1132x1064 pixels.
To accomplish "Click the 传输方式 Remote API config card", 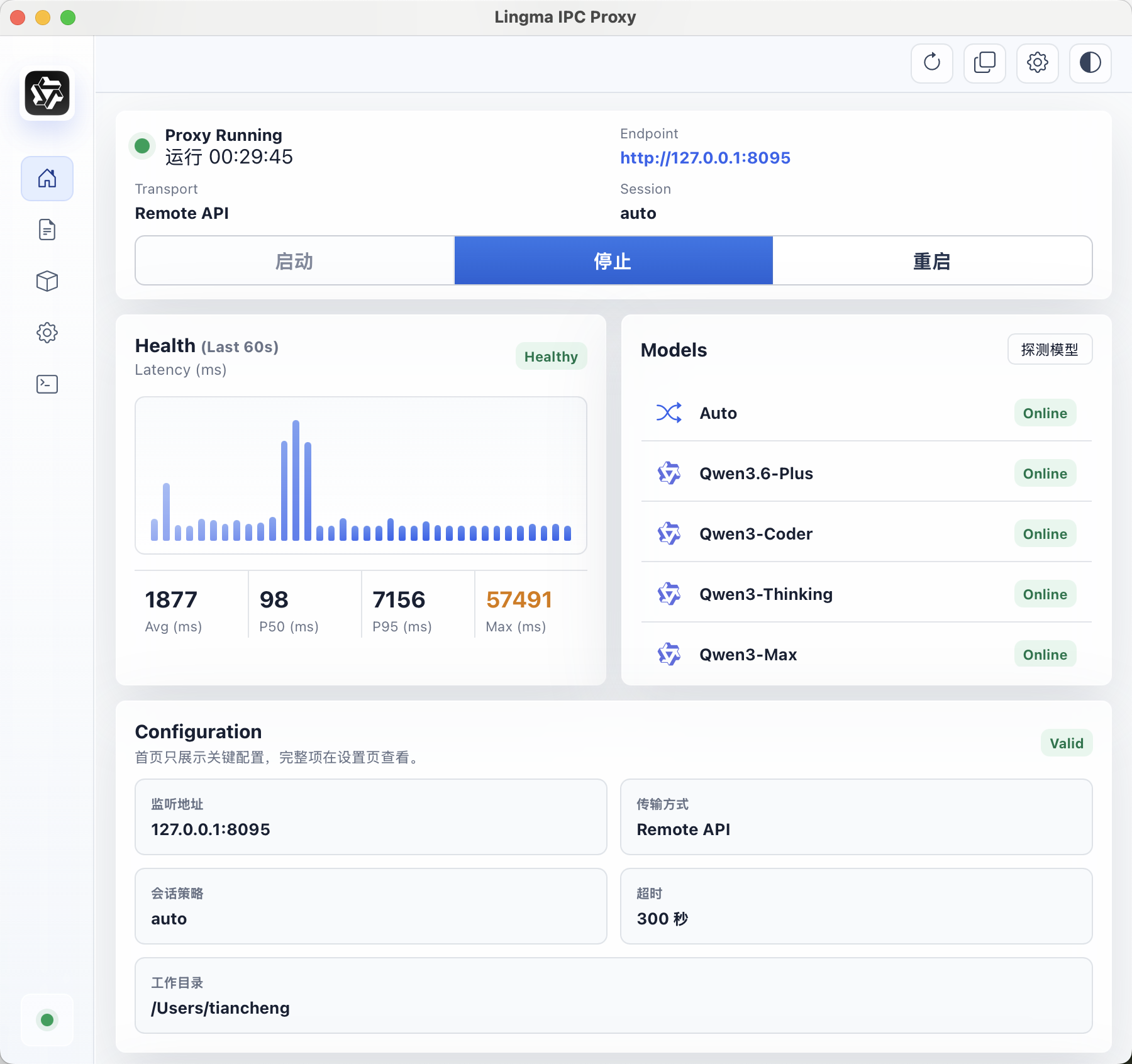I will click(x=857, y=817).
